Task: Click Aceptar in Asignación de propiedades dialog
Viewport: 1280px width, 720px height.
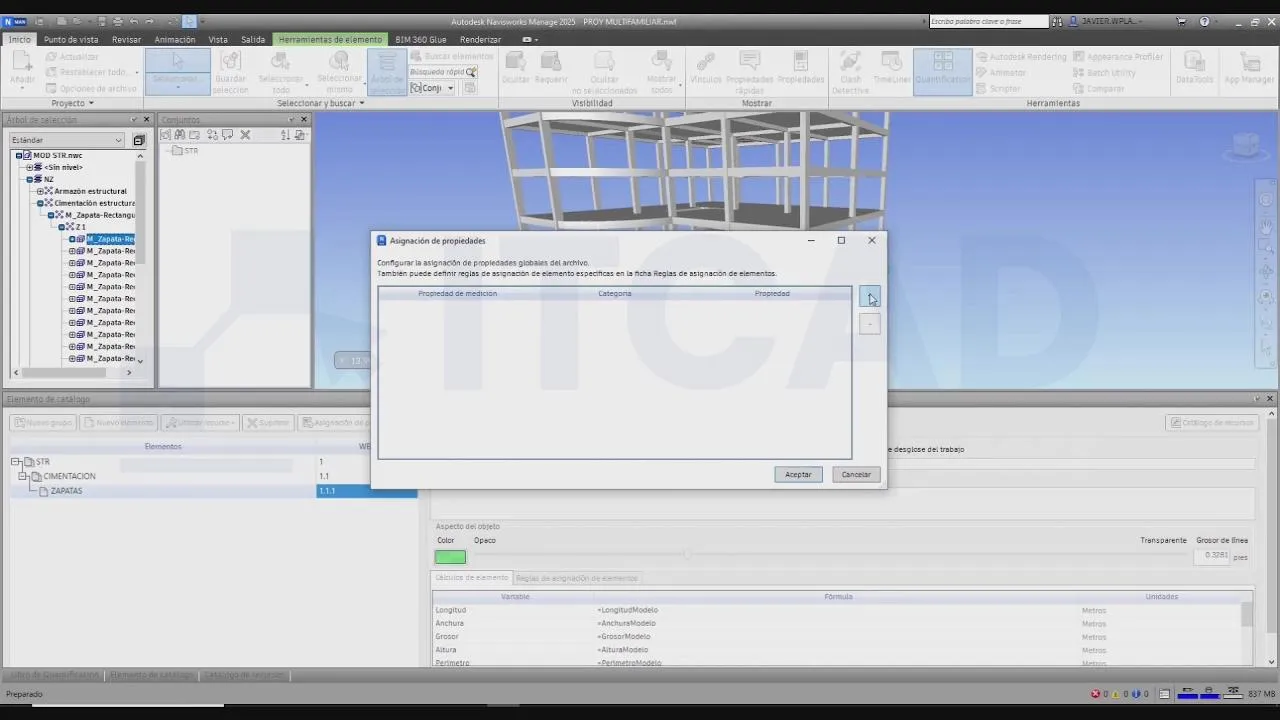Action: click(798, 474)
